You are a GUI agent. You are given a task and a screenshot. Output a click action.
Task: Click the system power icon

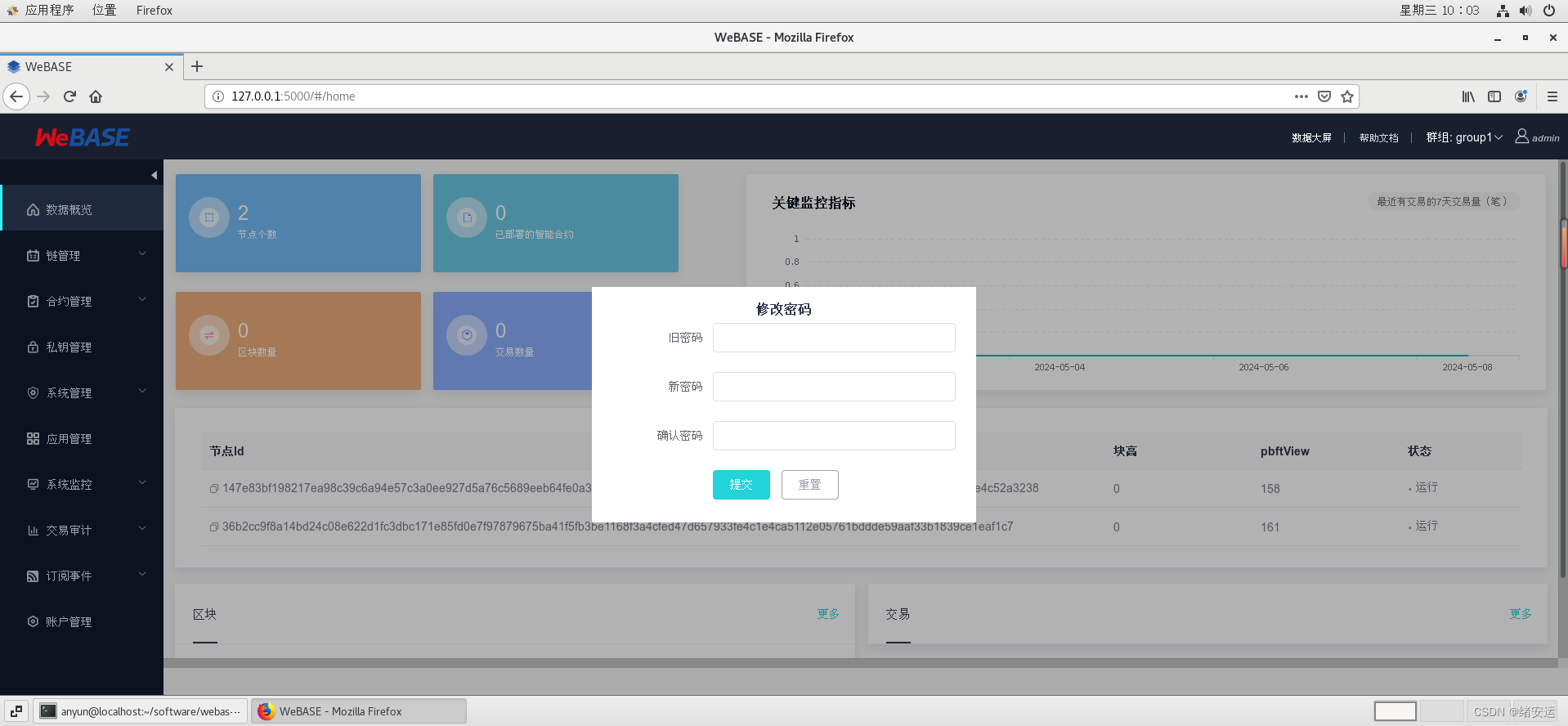1549,11
